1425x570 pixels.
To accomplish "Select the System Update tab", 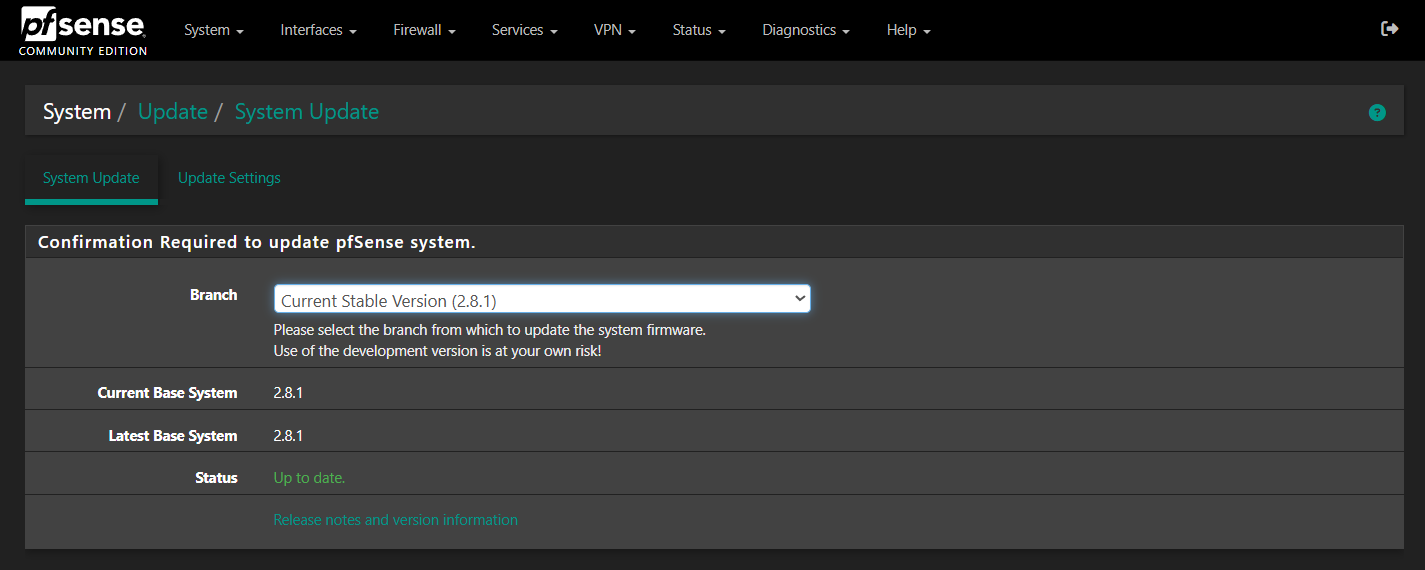I will [91, 178].
